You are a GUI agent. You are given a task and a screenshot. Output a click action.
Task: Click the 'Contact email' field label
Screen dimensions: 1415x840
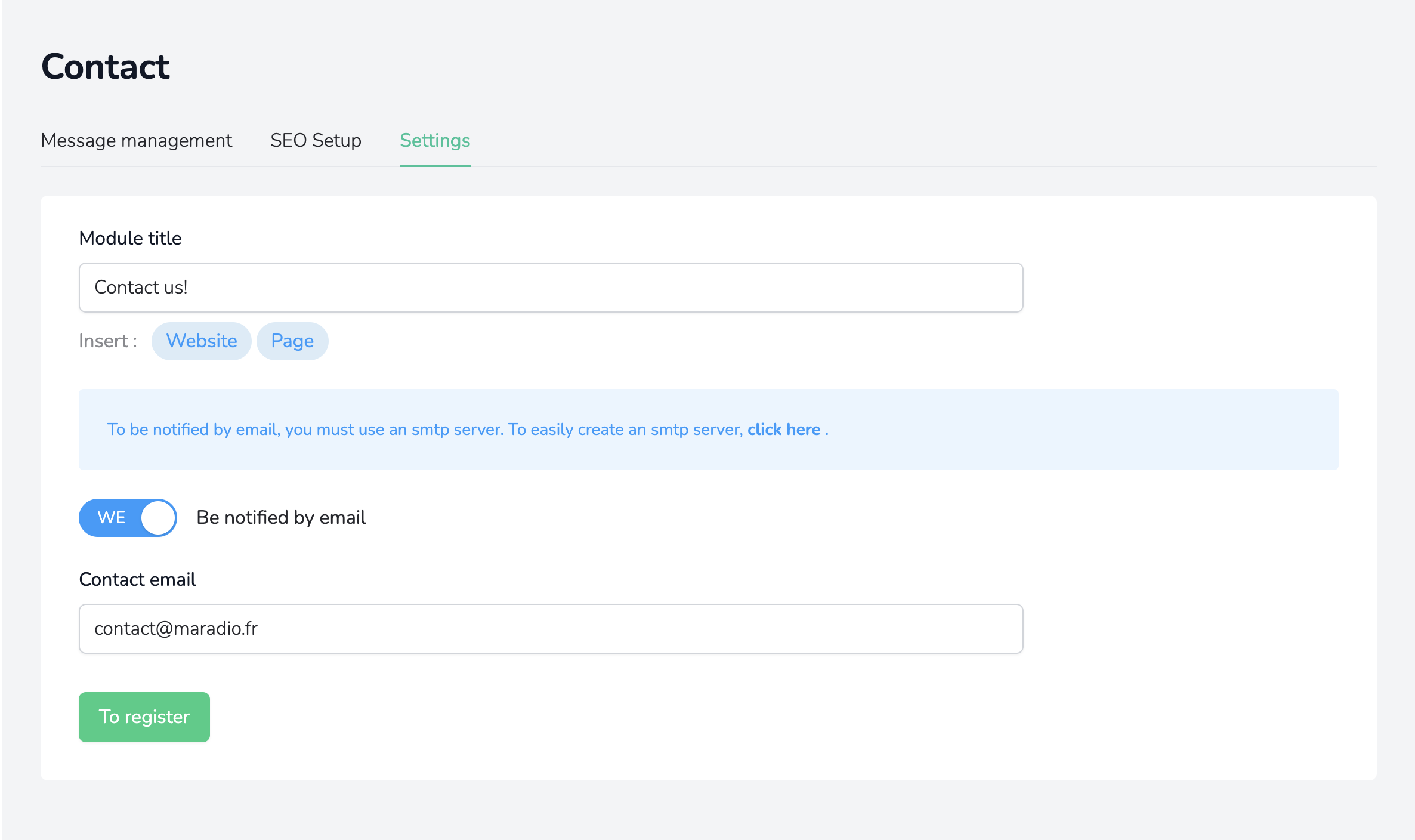click(x=137, y=579)
